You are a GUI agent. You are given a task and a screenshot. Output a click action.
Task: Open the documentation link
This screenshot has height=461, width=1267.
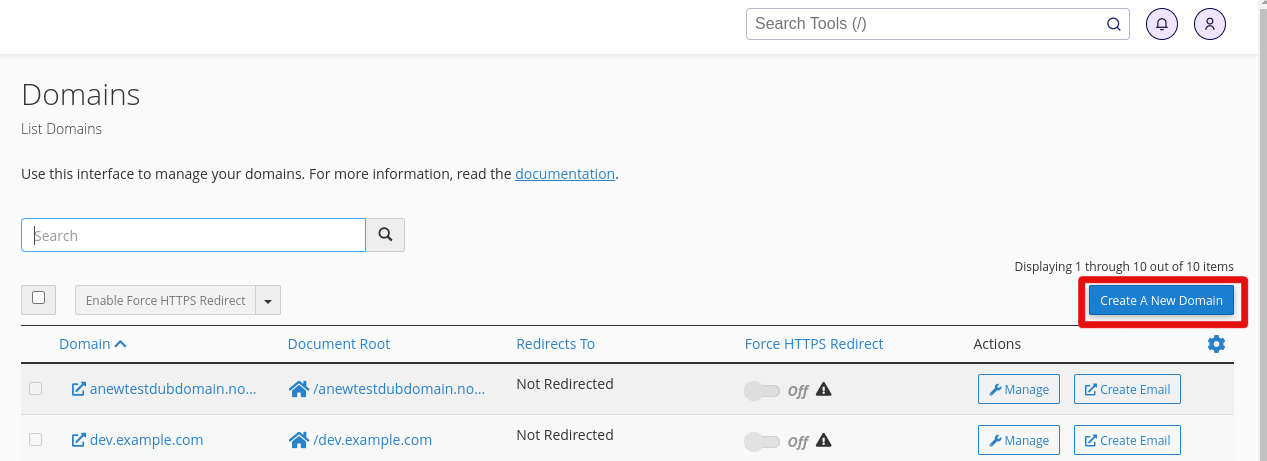[564, 174]
